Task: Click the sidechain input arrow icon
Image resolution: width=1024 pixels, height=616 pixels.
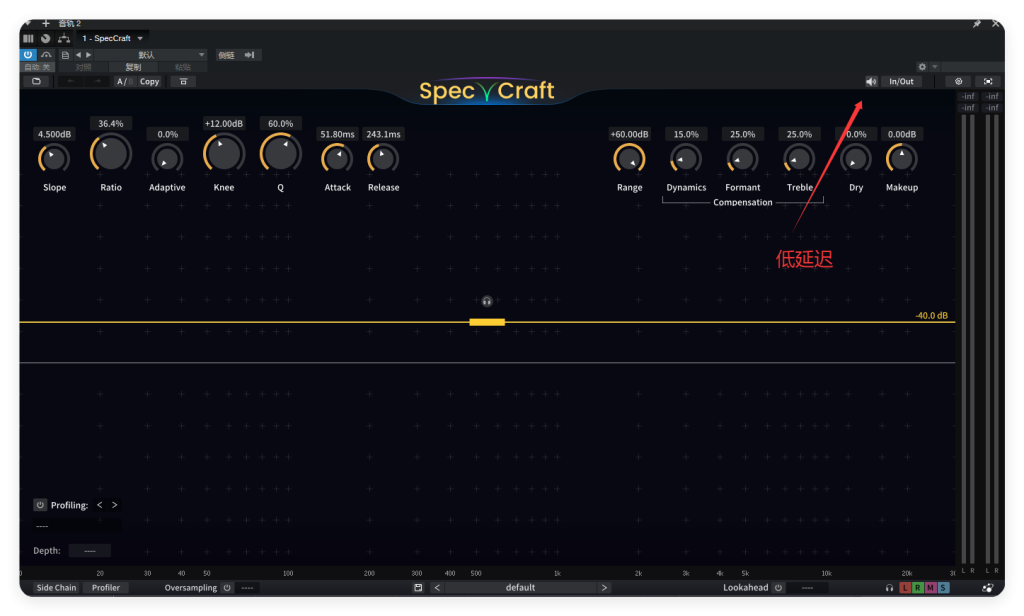Action: pyautogui.click(x=249, y=55)
